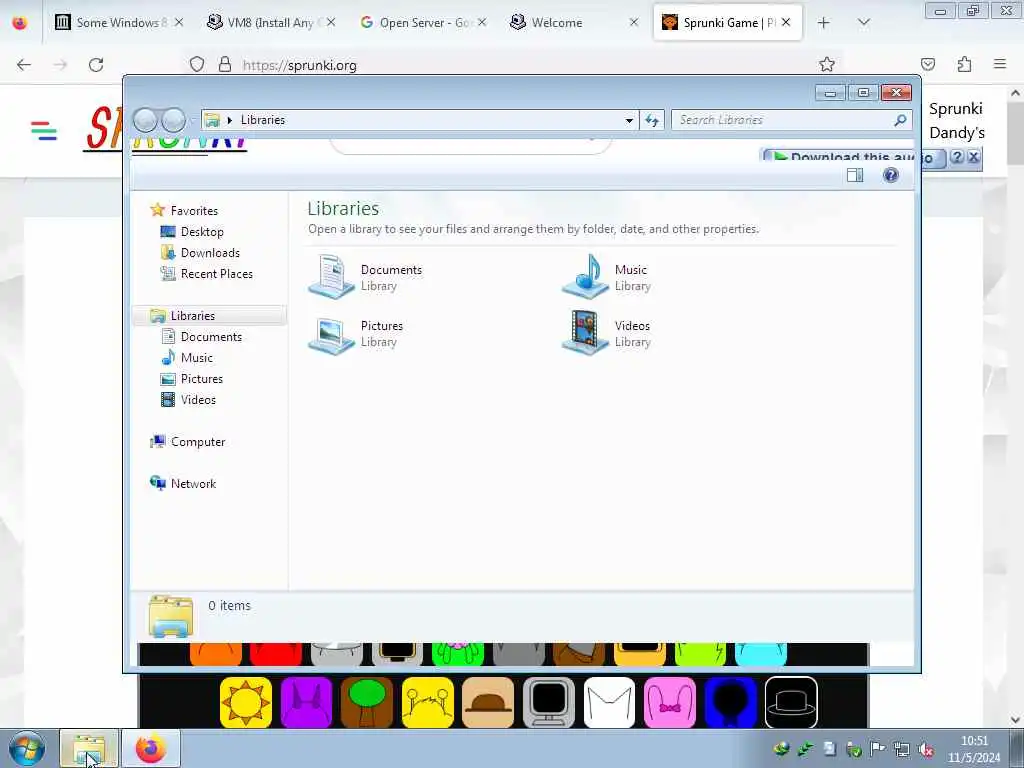
Task: Click the browser page vertical scrollbar
Action: click(1016, 405)
